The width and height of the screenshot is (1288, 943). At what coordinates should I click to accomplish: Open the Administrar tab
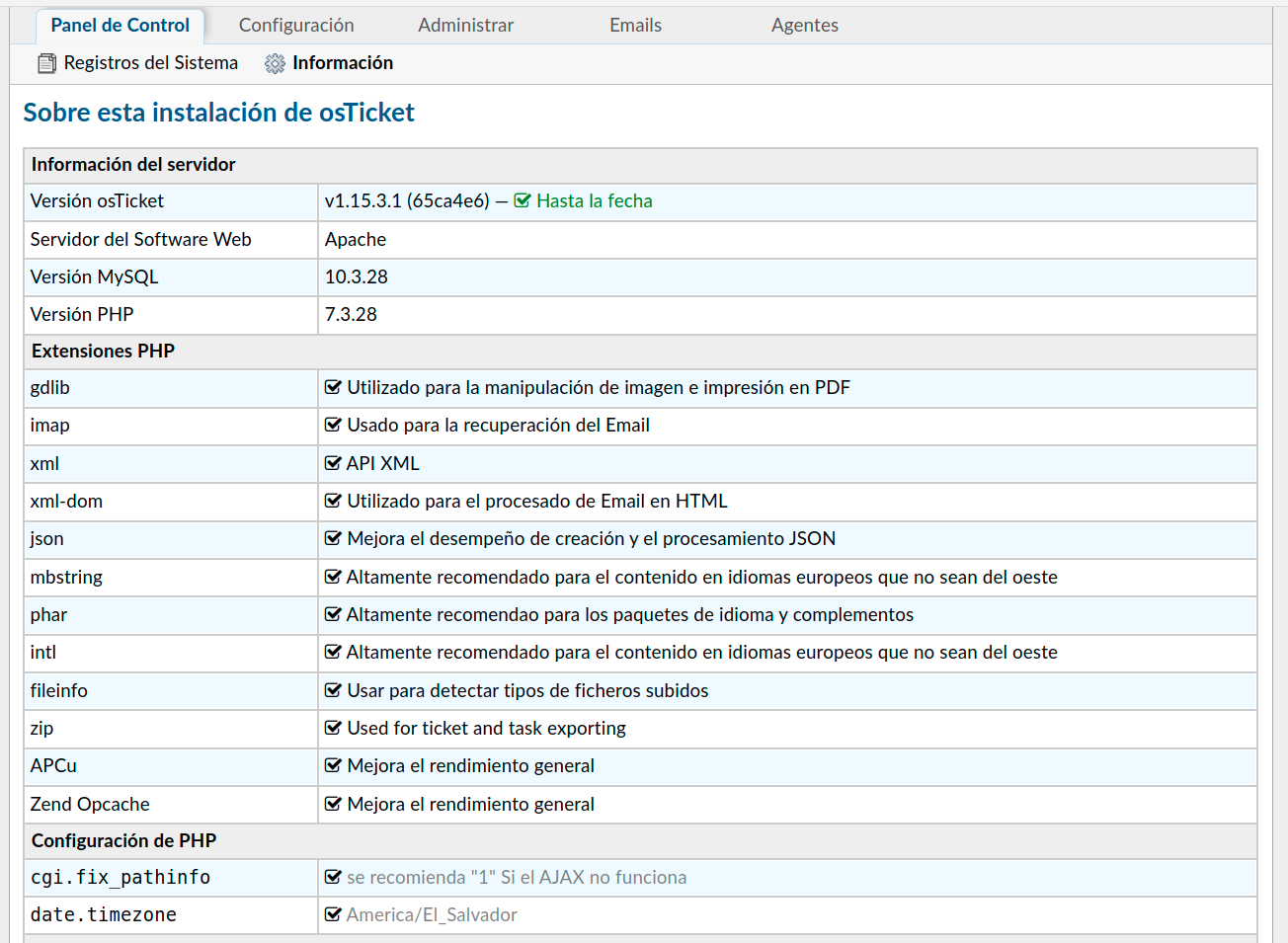[x=465, y=26]
